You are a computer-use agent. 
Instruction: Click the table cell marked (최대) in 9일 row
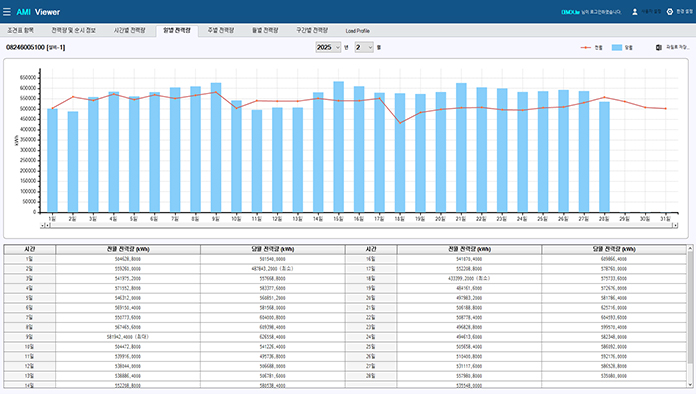click(128, 337)
